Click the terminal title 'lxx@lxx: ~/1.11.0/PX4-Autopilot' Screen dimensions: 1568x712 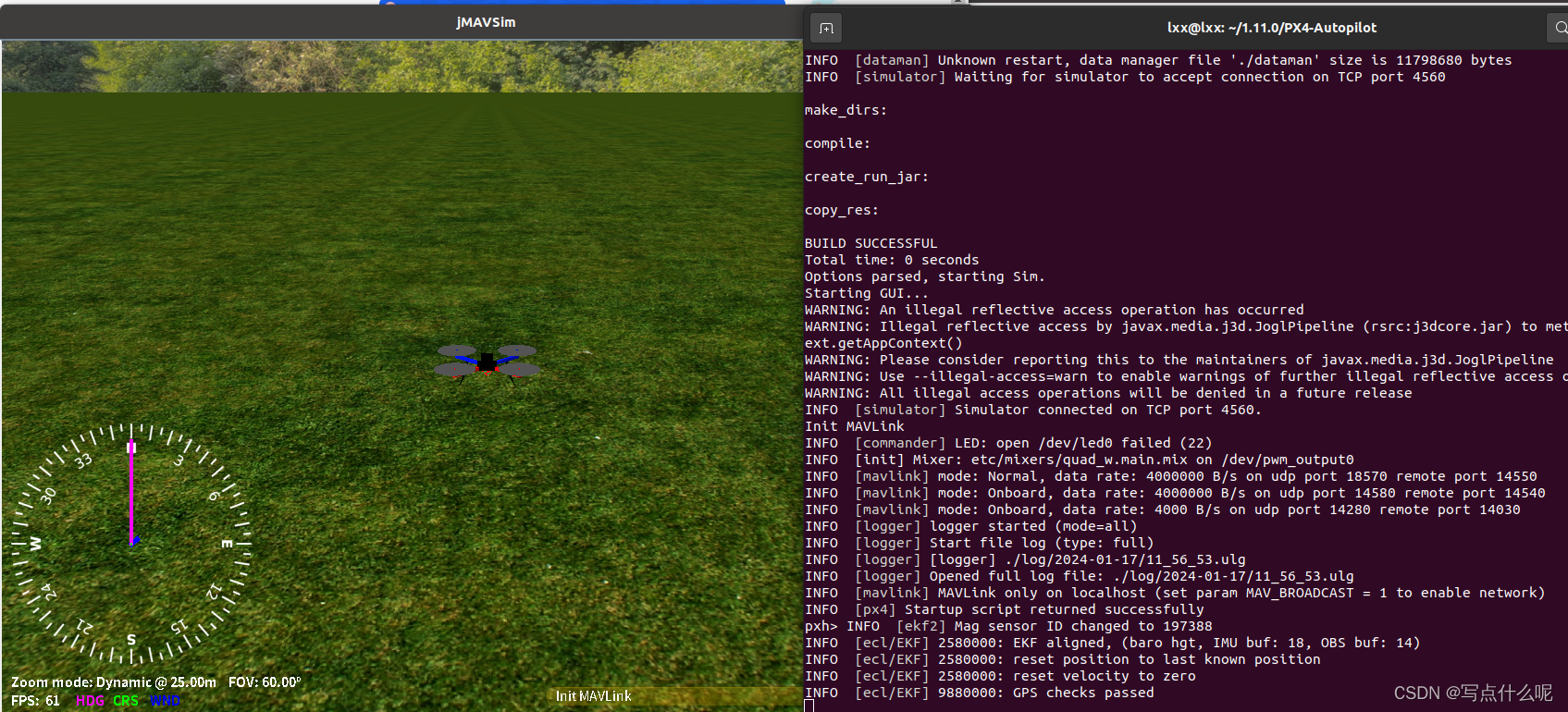click(1271, 28)
